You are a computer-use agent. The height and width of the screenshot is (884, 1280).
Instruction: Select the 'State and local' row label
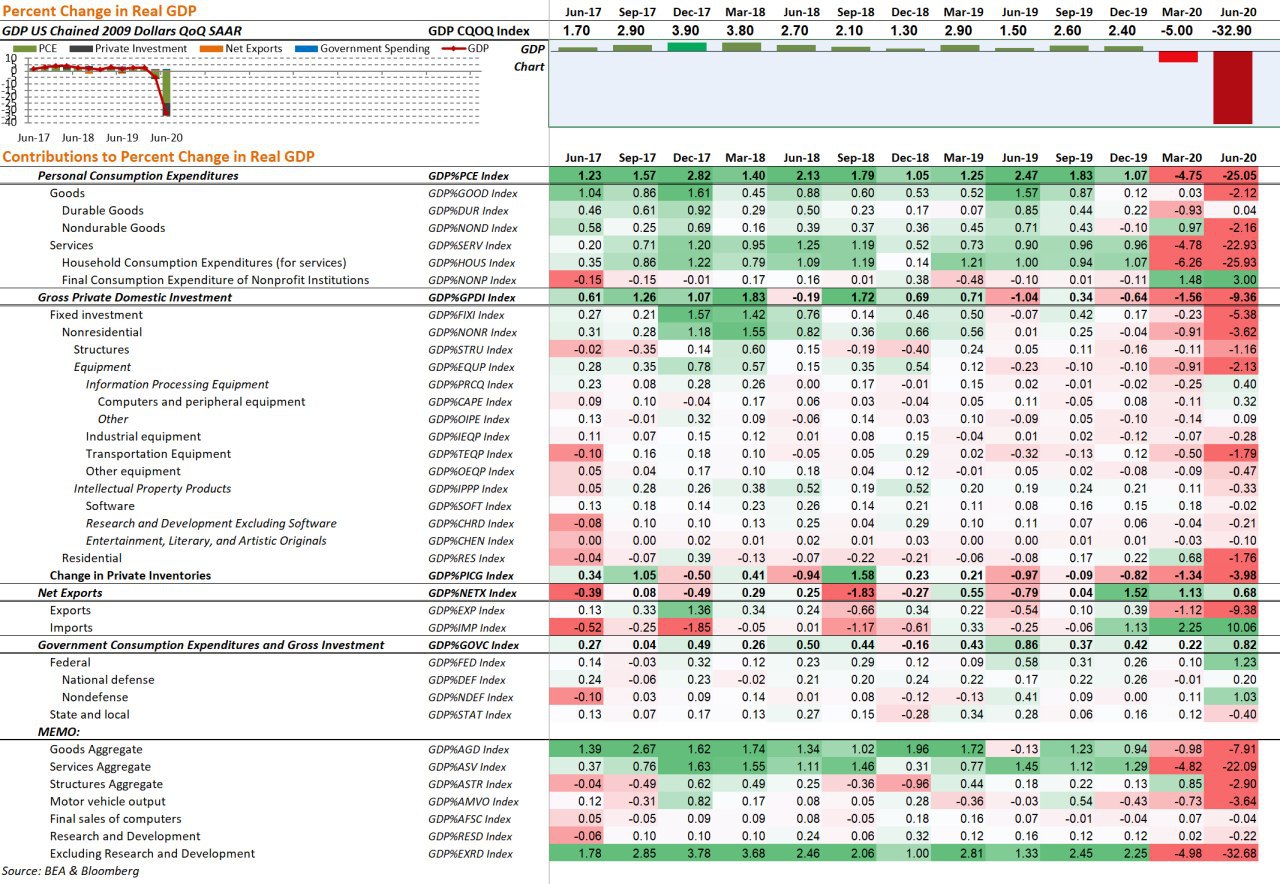(x=89, y=715)
